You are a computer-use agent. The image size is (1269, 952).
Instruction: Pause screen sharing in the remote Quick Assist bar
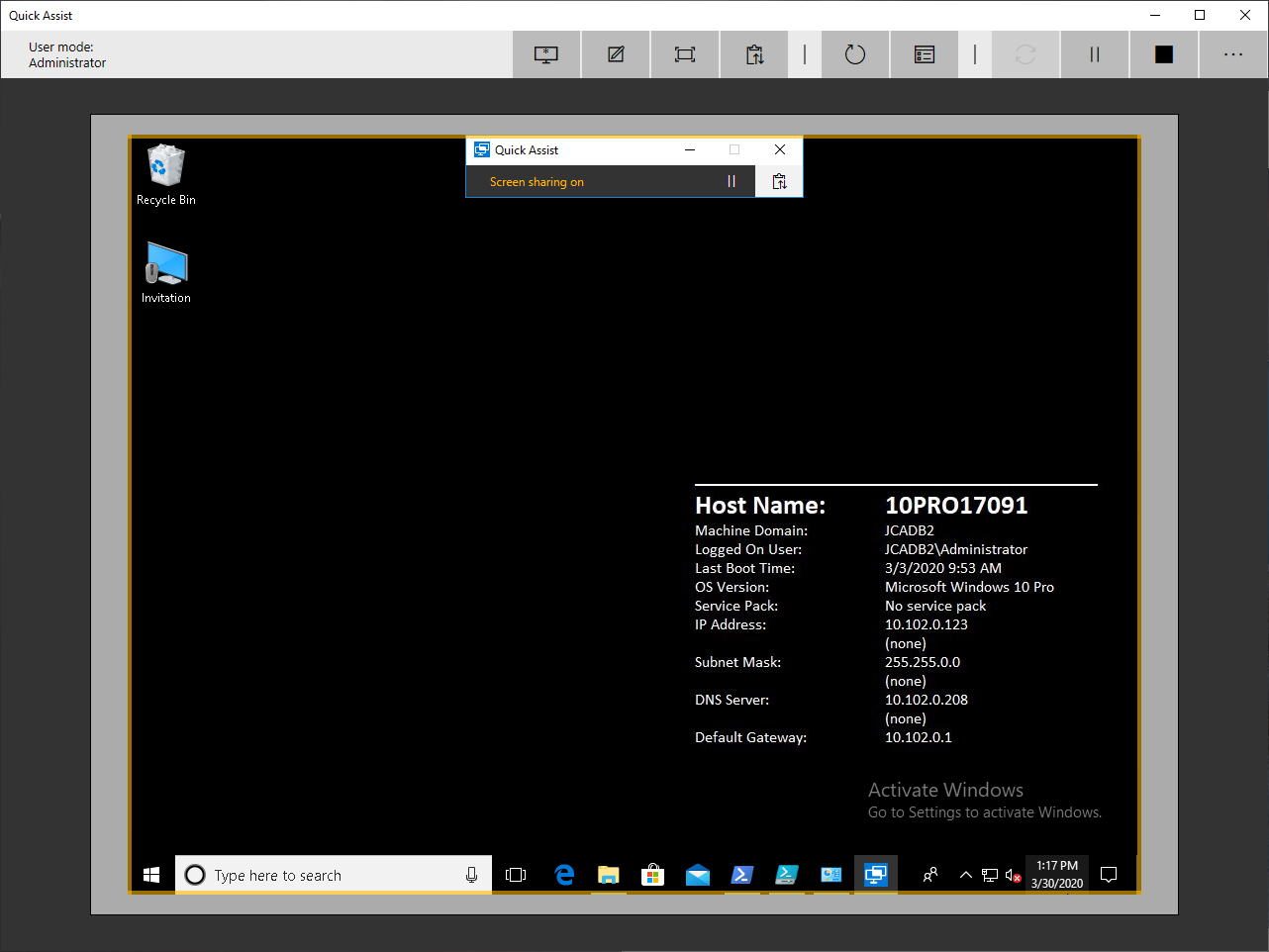[732, 181]
